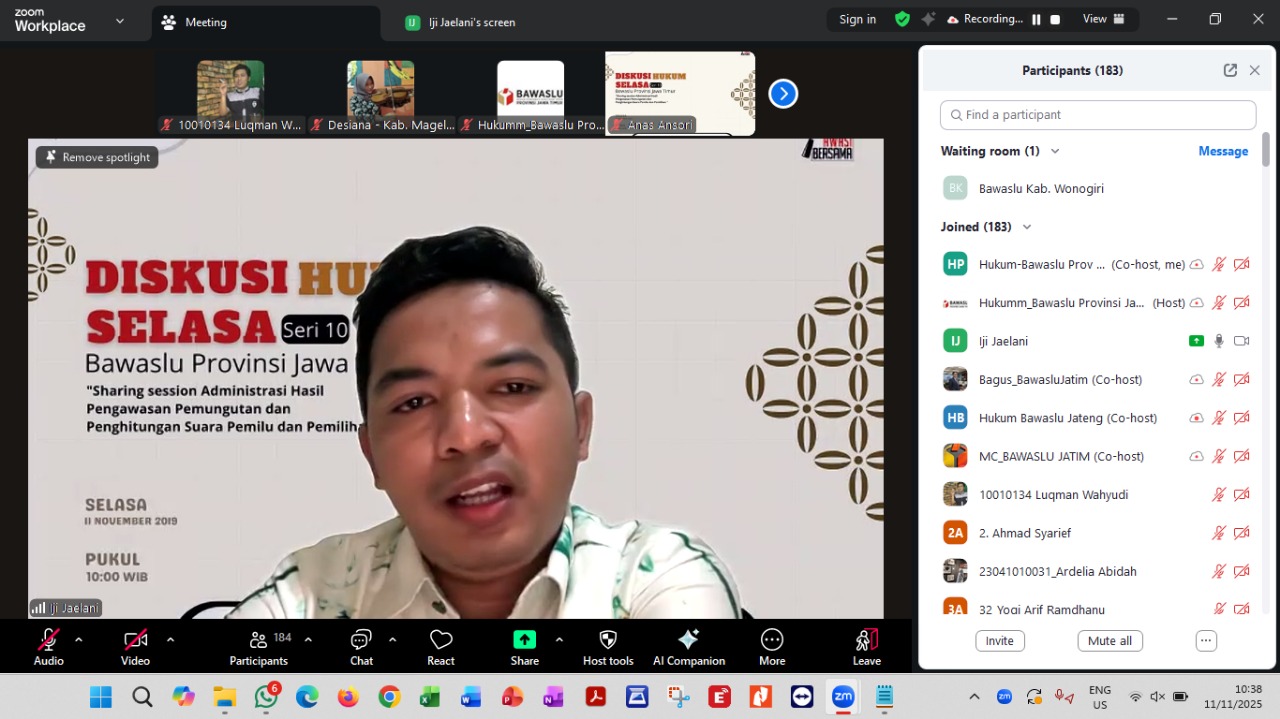This screenshot has height=719, width=1280.
Task: Launch AI Companion
Action: tap(688, 646)
